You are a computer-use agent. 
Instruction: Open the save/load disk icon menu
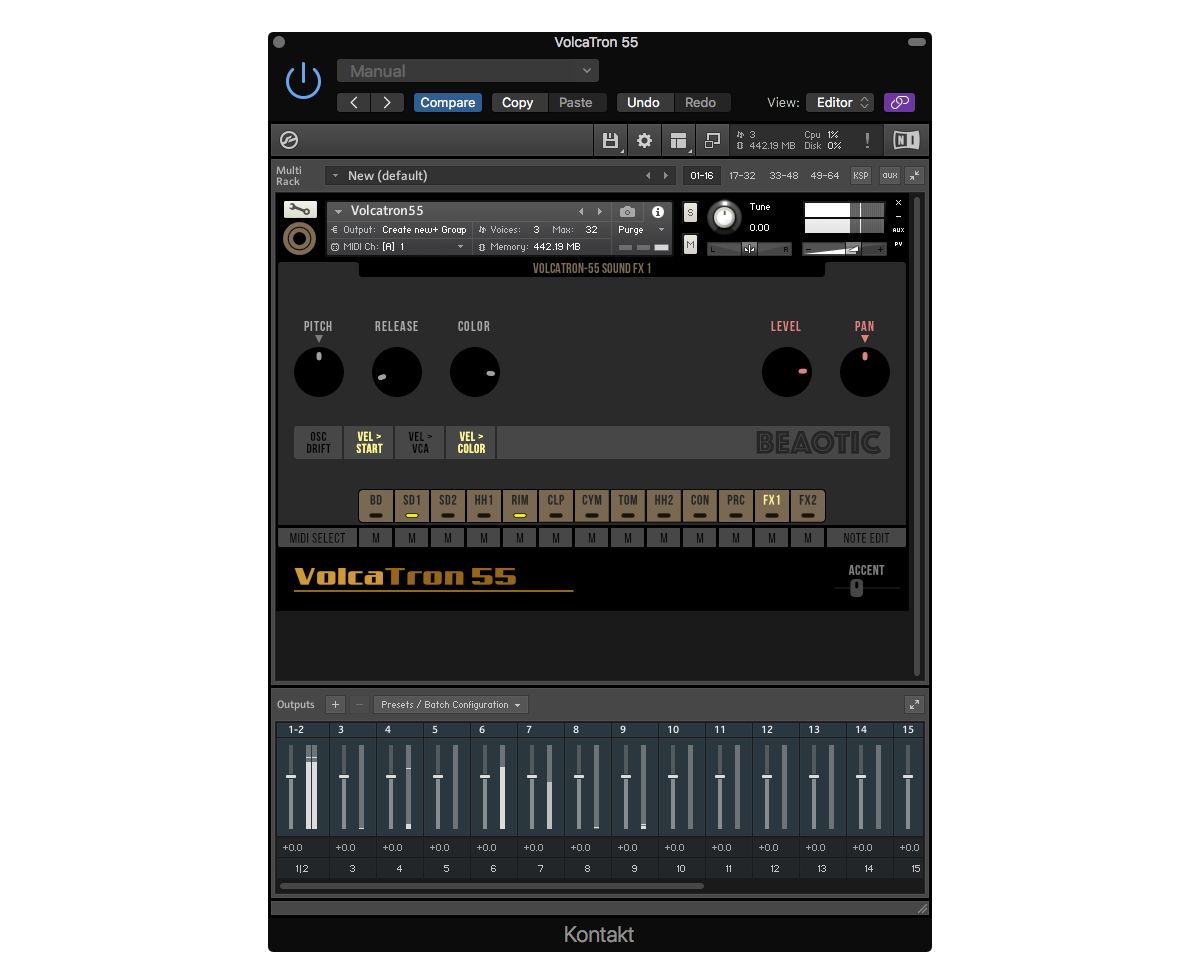pyautogui.click(x=609, y=141)
